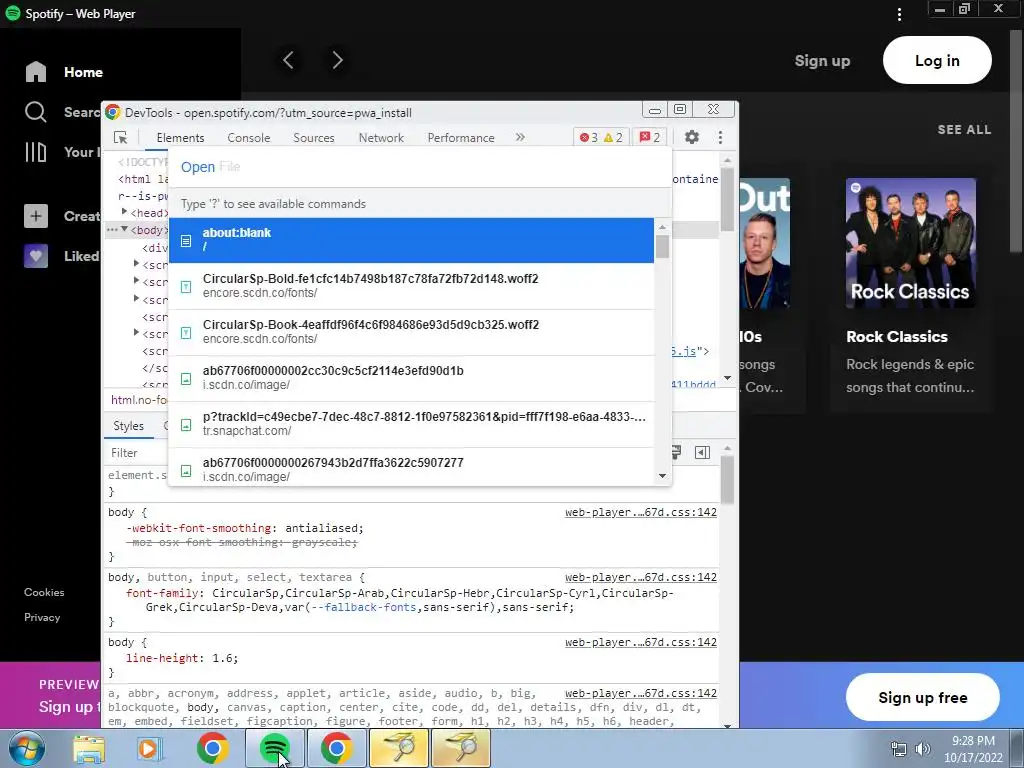1024x768 pixels.
Task: Open Cookies link in sidebar
Action: pos(44,592)
